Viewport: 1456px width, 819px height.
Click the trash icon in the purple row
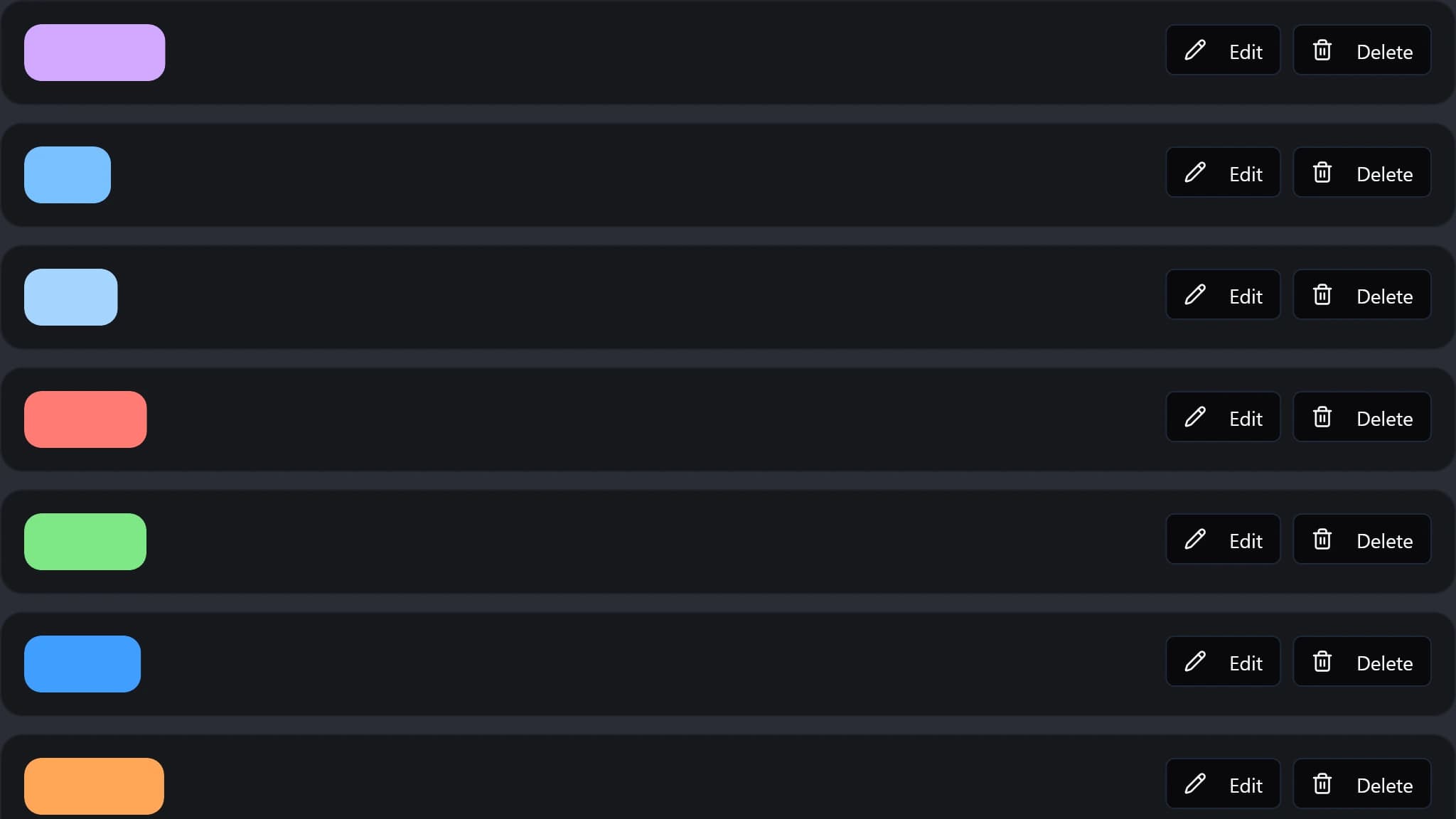click(x=1322, y=50)
